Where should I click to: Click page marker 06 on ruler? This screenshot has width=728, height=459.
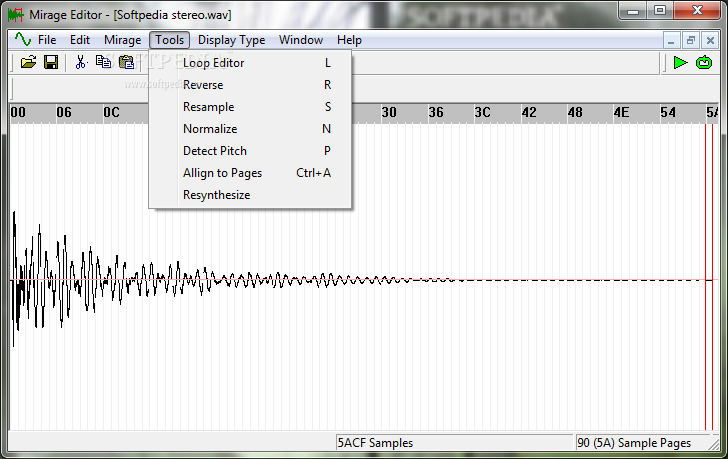point(64,112)
